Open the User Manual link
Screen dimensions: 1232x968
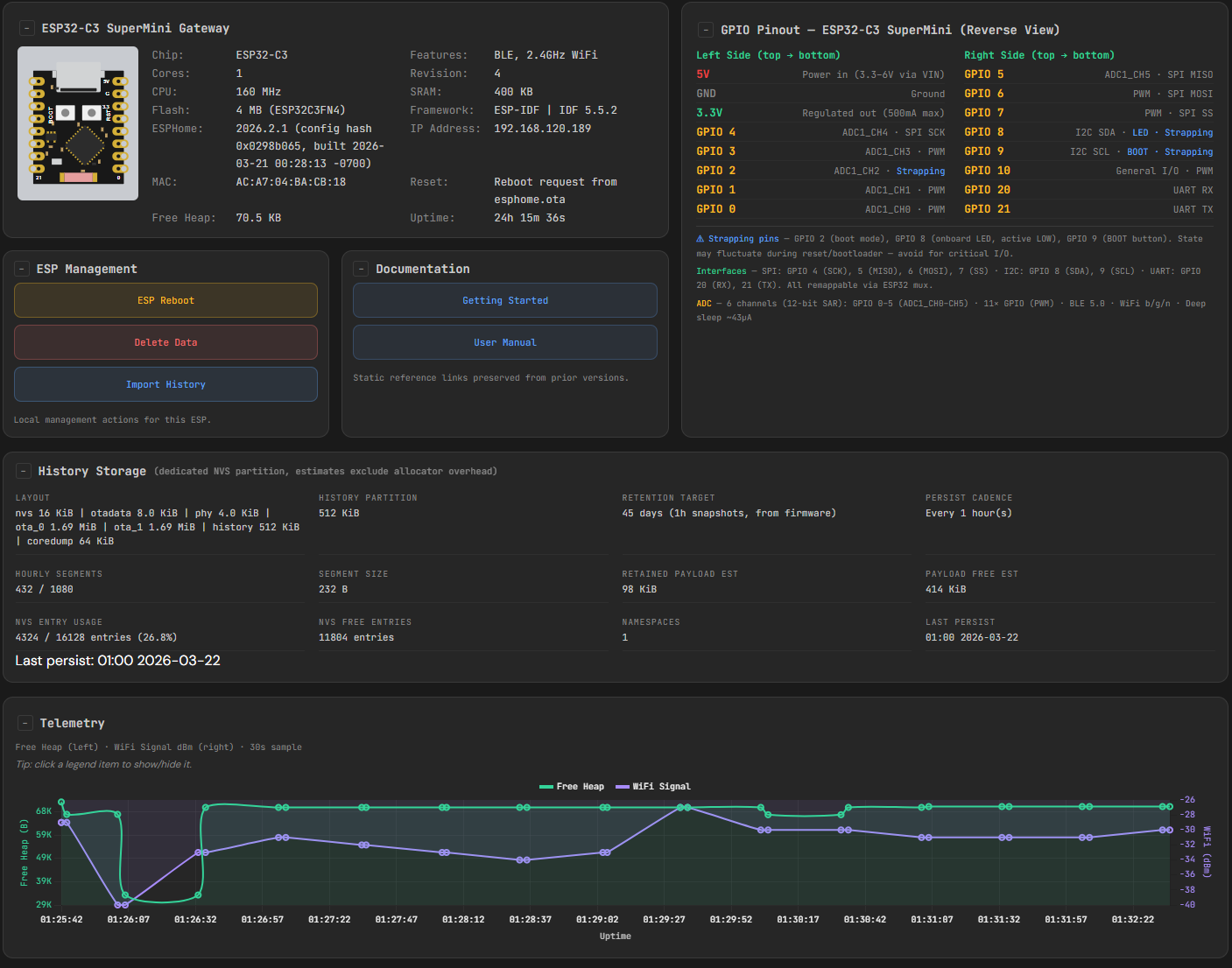pos(505,343)
